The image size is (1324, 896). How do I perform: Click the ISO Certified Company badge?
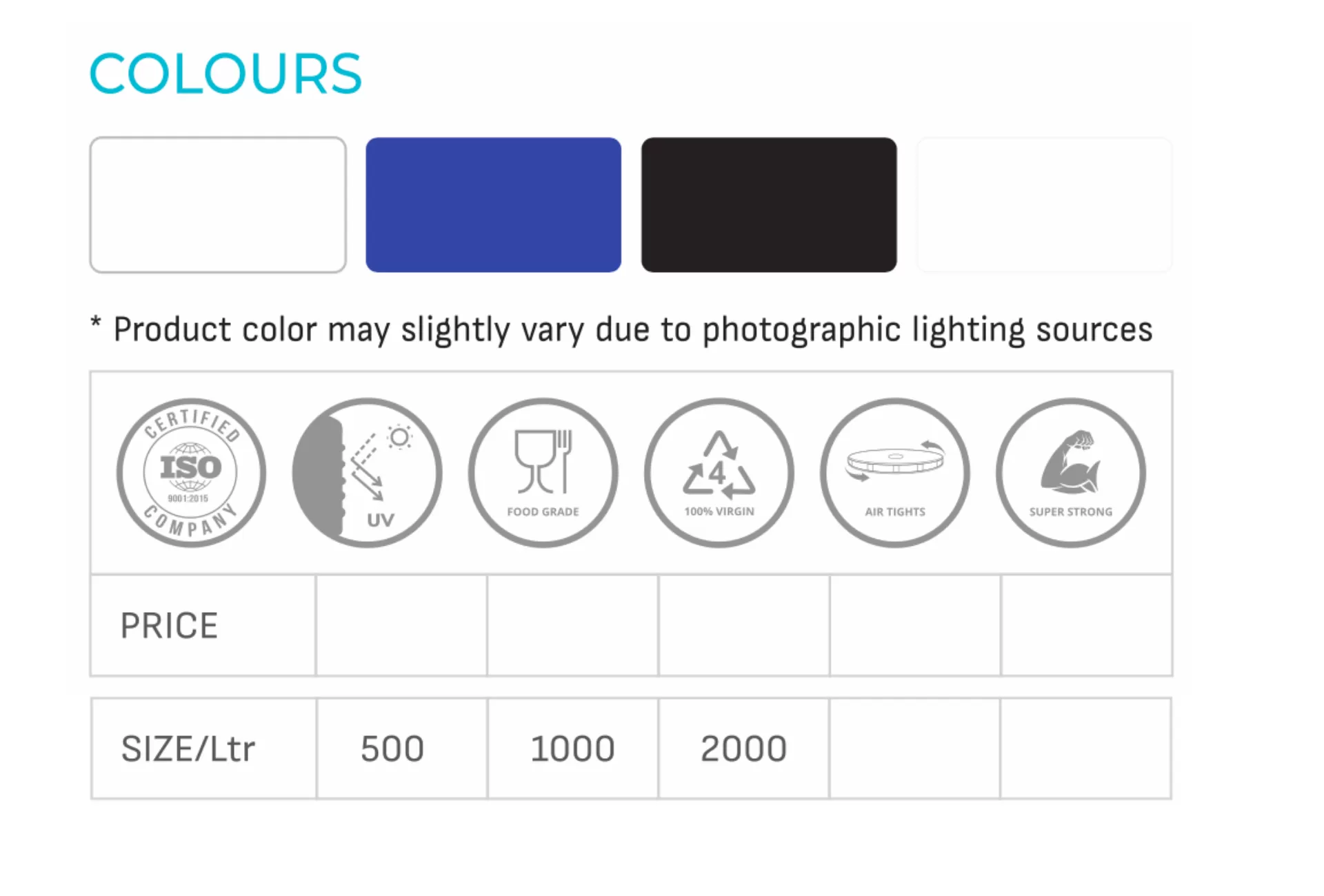(191, 473)
